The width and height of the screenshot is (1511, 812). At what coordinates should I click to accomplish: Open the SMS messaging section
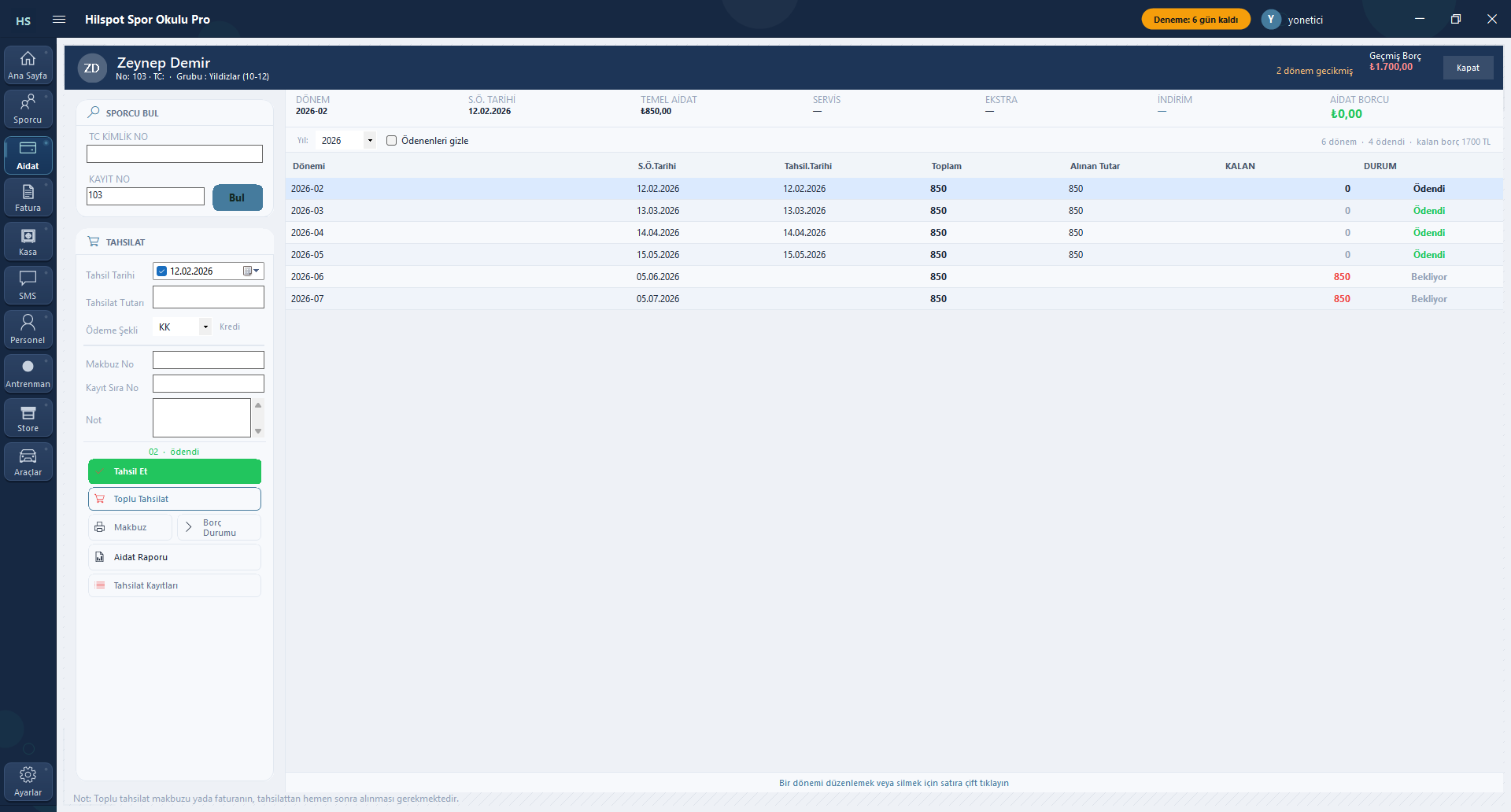pyautogui.click(x=28, y=286)
